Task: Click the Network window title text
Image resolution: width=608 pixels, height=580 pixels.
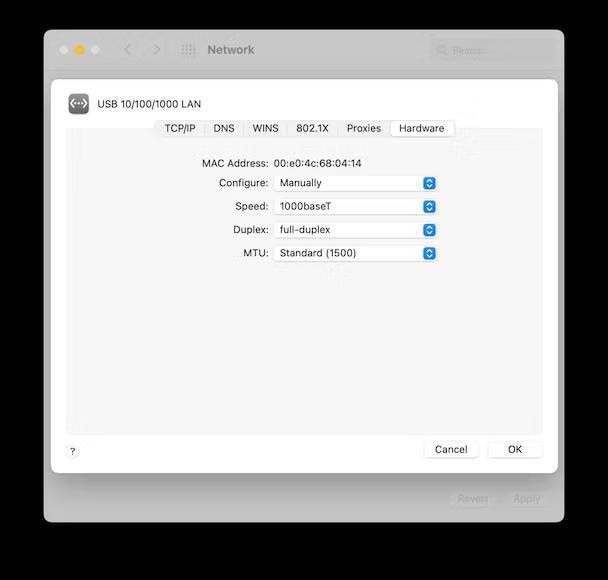Action: (231, 50)
